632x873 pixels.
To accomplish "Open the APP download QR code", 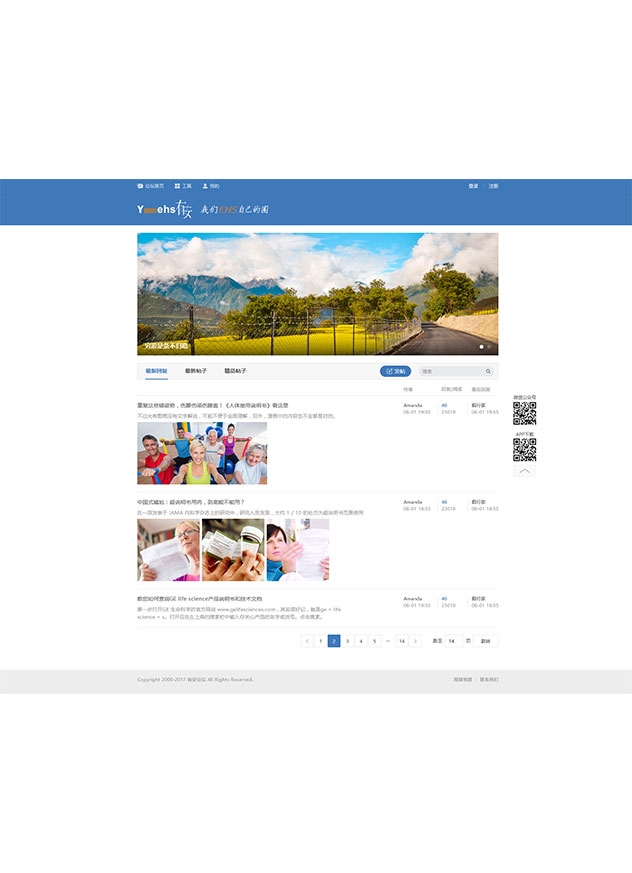I will coord(524,450).
